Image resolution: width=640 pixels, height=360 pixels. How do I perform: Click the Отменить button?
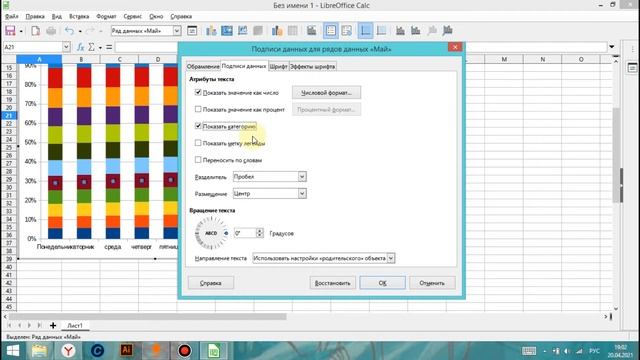[x=432, y=283]
